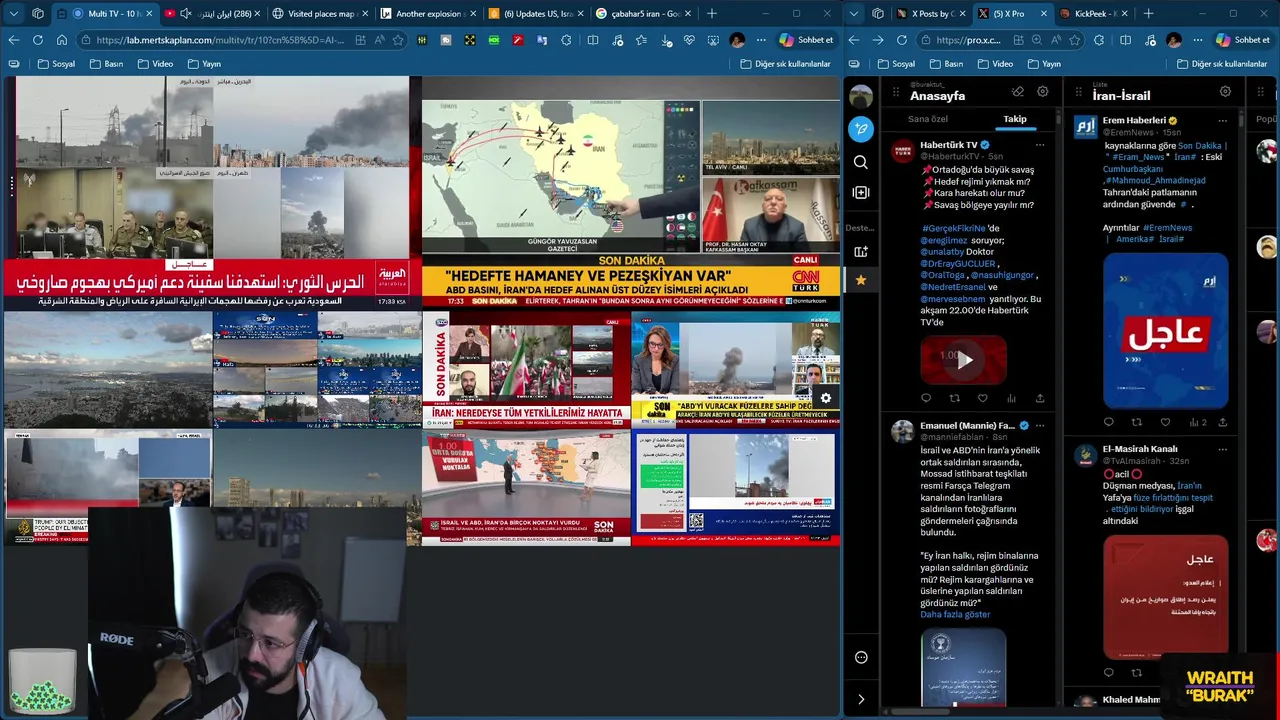Refresh the page in left browser window
This screenshot has width=1280, height=720.
pos(37,40)
